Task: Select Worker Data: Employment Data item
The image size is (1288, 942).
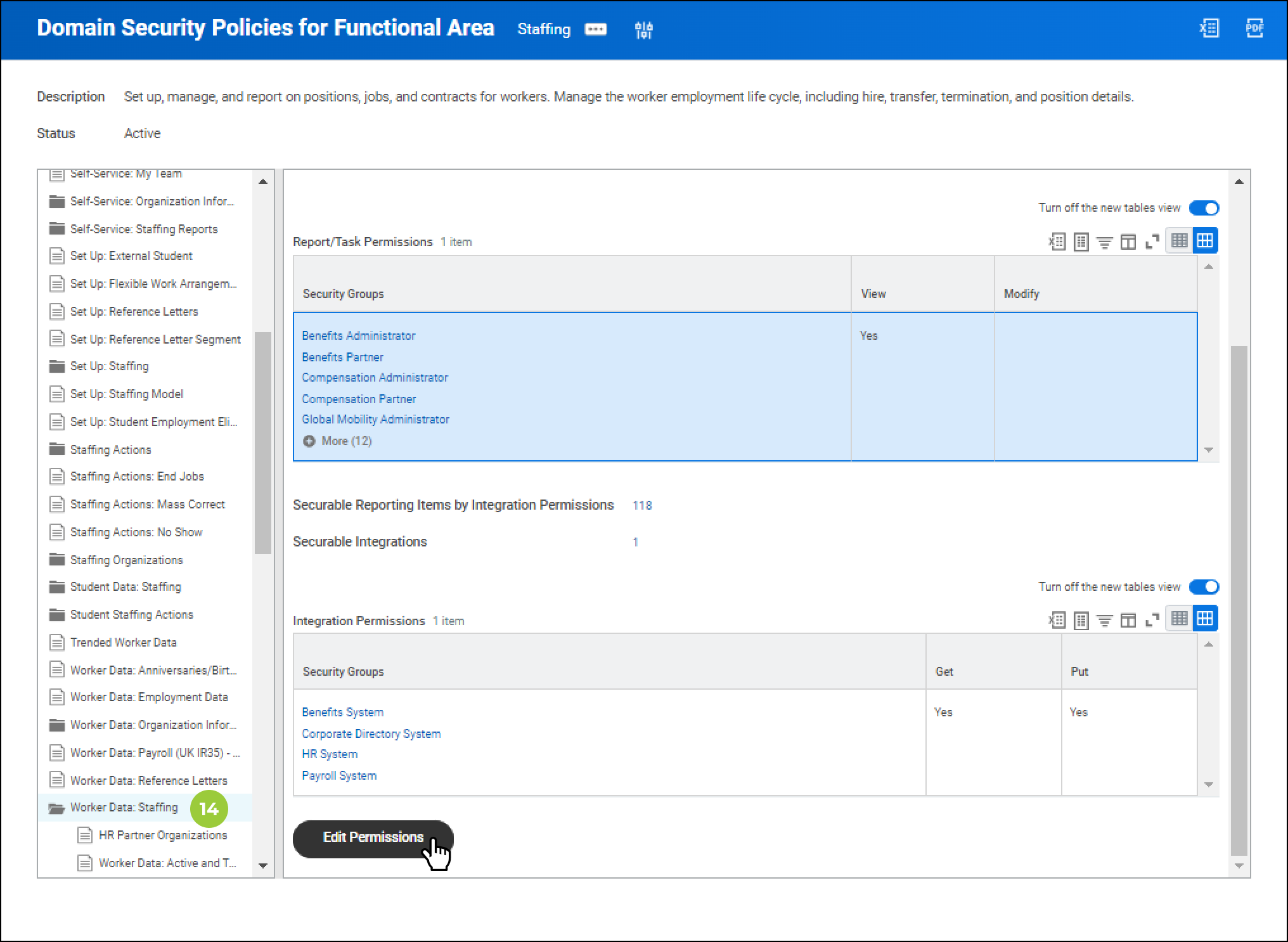Action: tap(149, 697)
